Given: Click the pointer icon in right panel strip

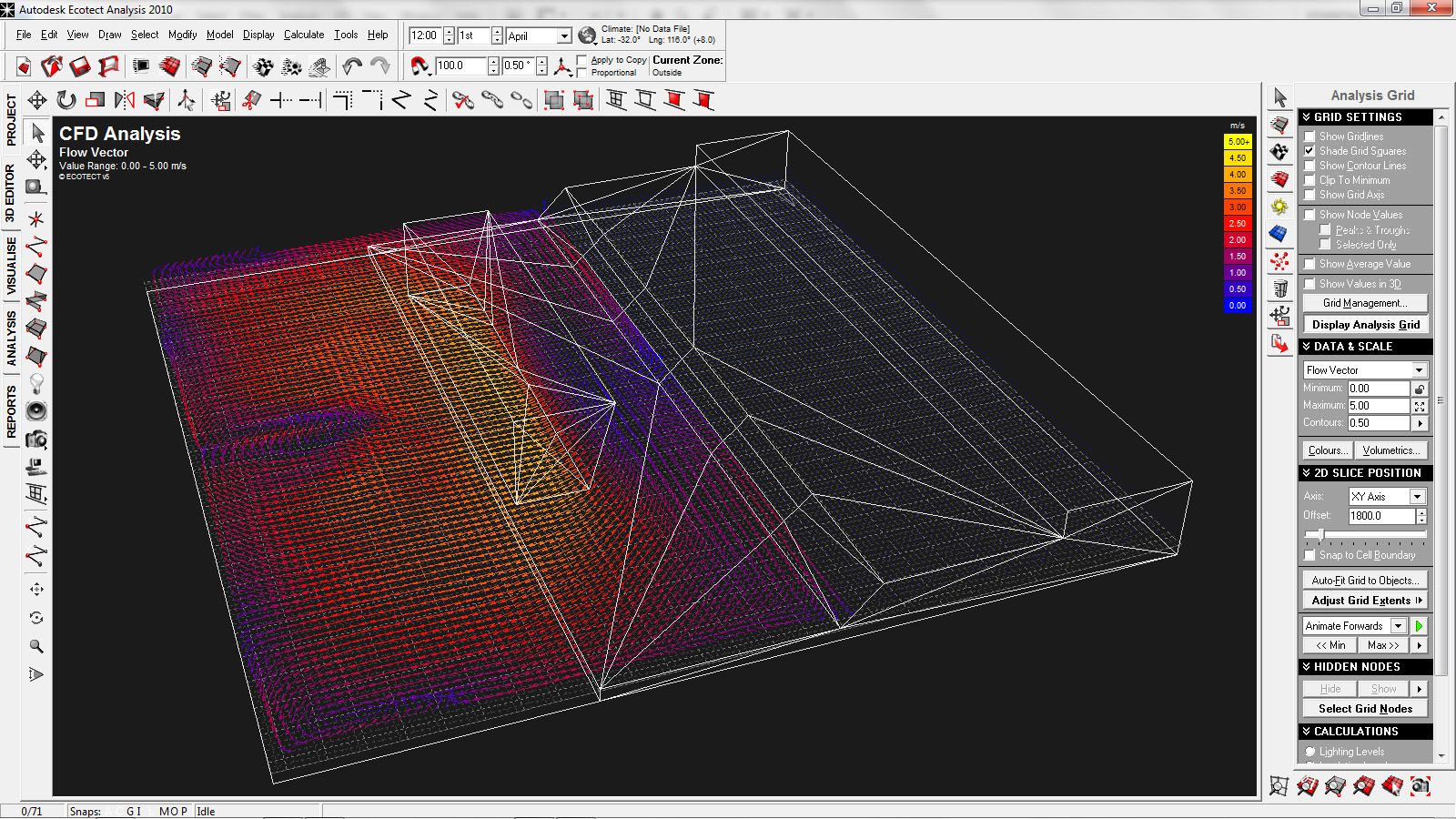Looking at the screenshot, I should pyautogui.click(x=1280, y=97).
